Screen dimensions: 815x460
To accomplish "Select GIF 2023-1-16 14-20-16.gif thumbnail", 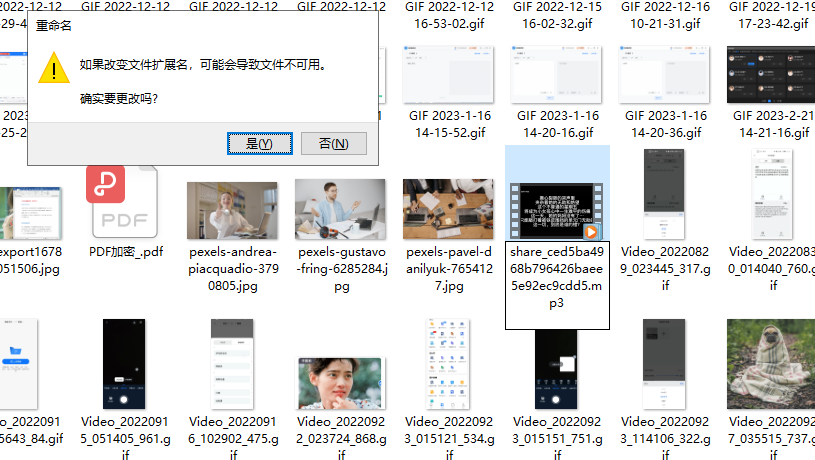I will pyautogui.click(x=556, y=74).
